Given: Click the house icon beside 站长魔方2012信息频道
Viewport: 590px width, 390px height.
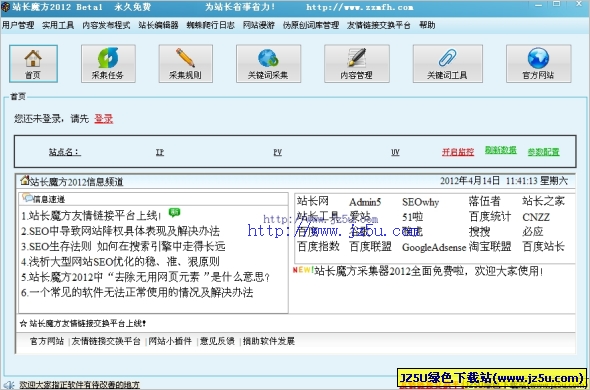Looking at the screenshot, I should pos(25,180).
